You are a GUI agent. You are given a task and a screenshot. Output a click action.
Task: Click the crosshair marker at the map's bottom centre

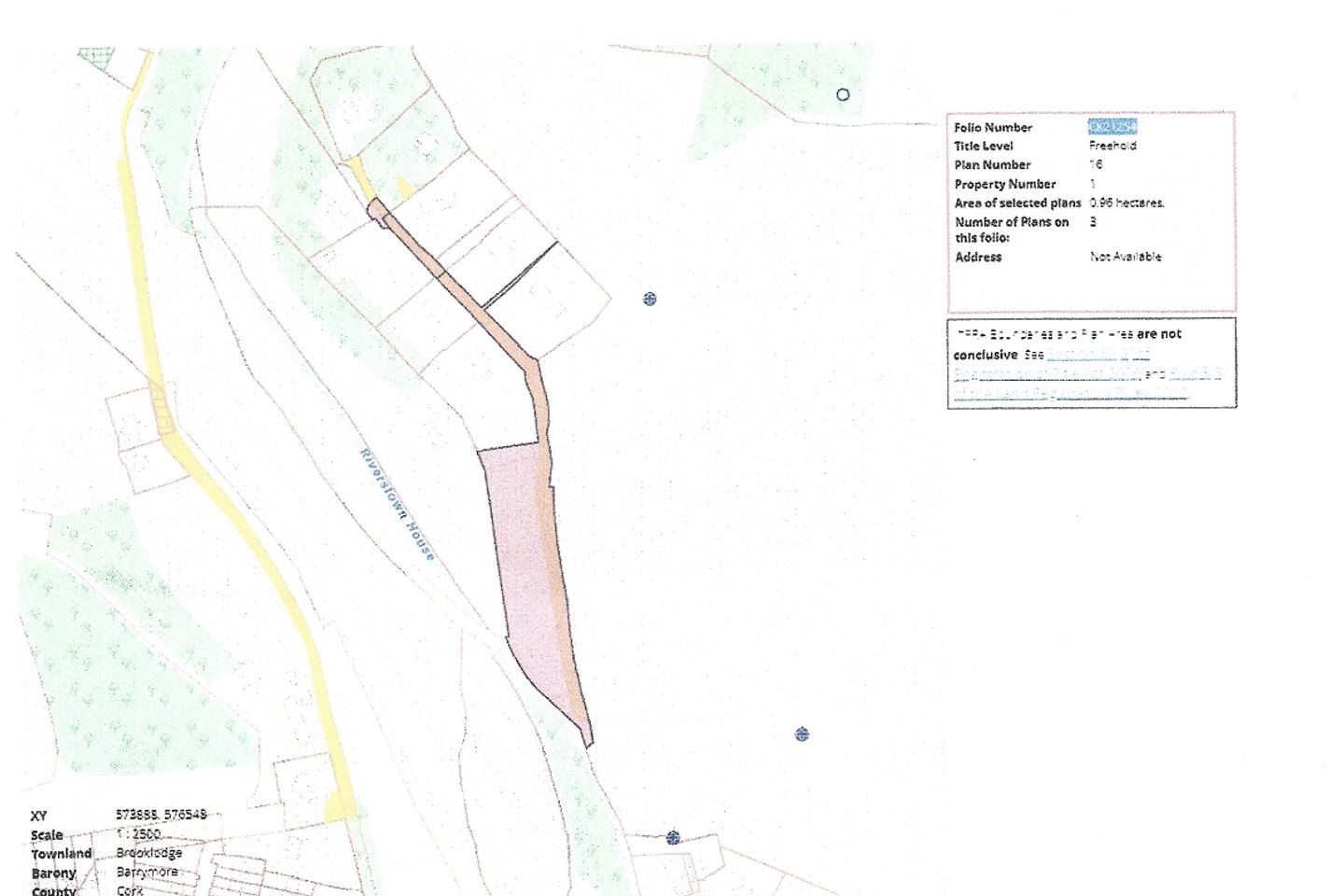tap(673, 837)
